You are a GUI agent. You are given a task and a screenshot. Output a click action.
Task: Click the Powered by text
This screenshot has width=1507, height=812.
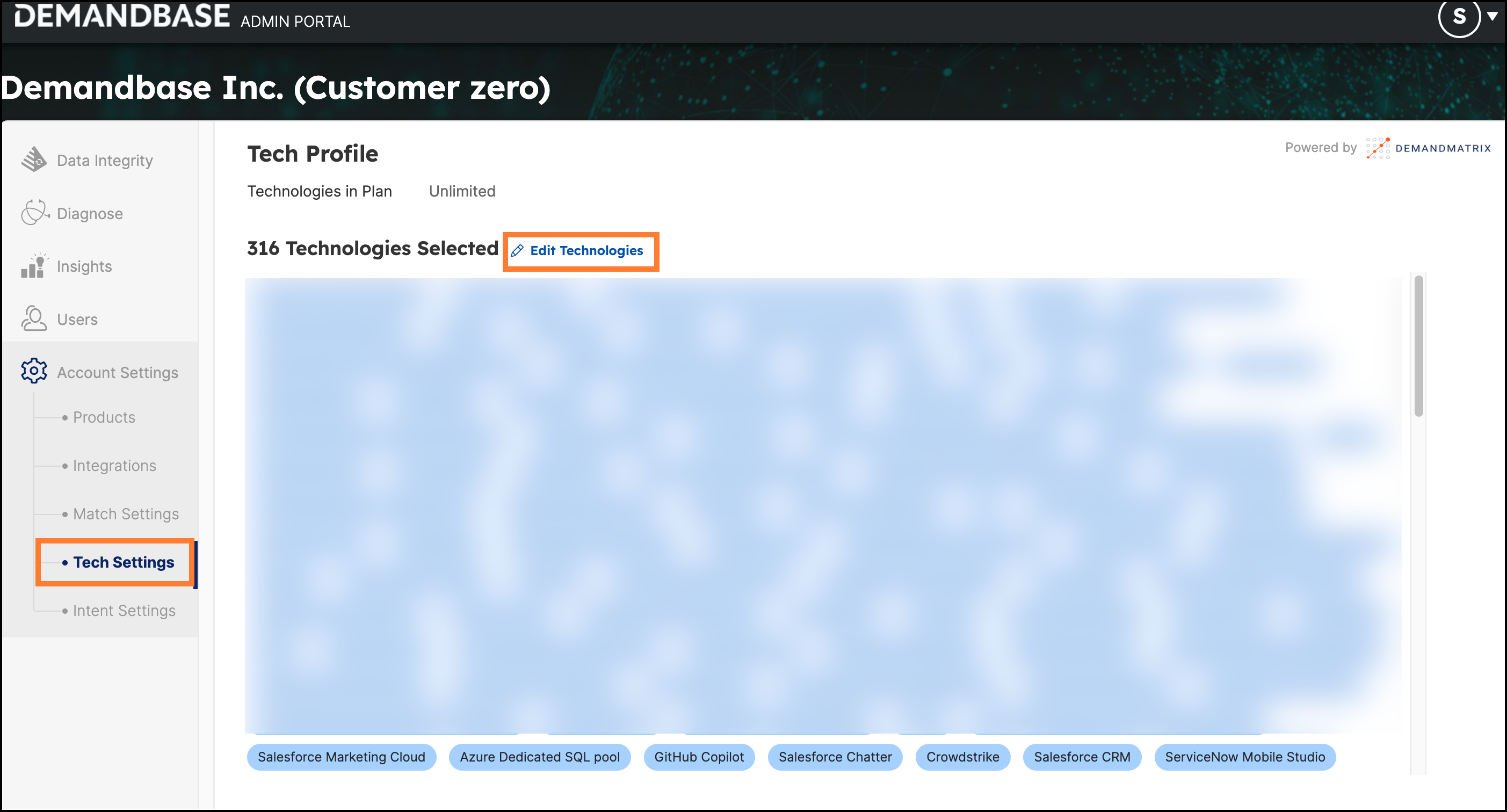[x=1321, y=148]
